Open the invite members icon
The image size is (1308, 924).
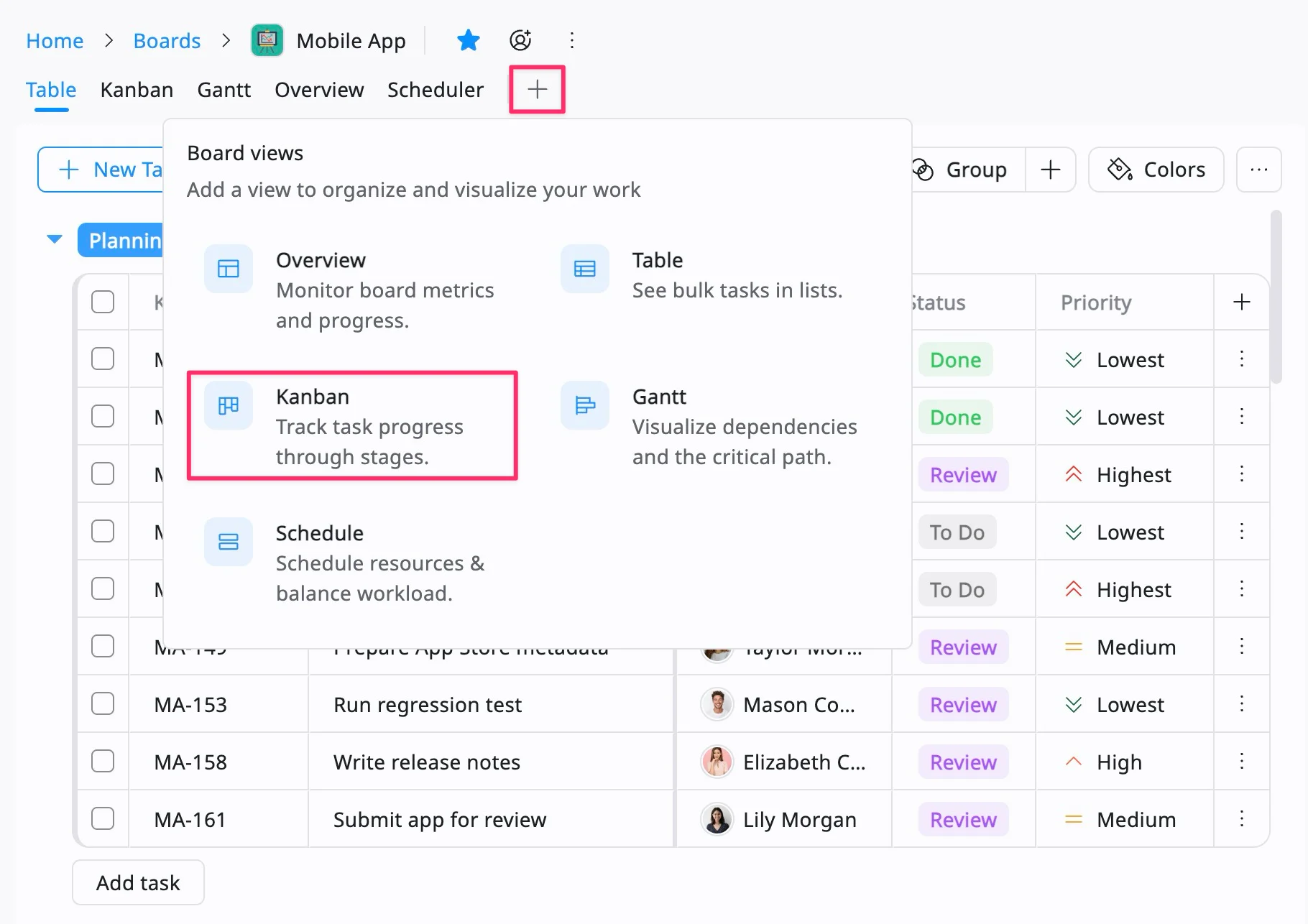(520, 40)
